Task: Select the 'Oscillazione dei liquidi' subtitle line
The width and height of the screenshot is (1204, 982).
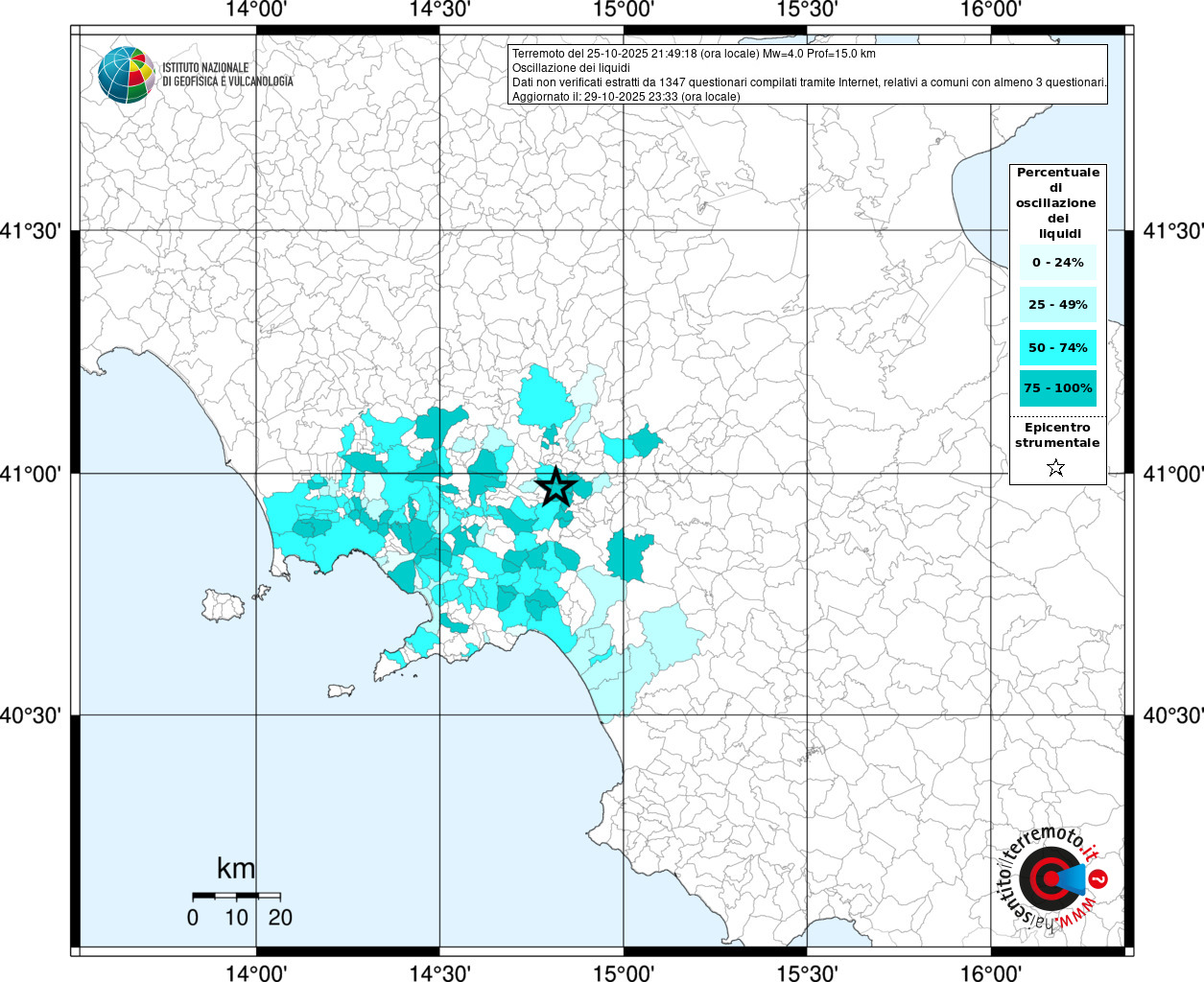Action: (571, 68)
